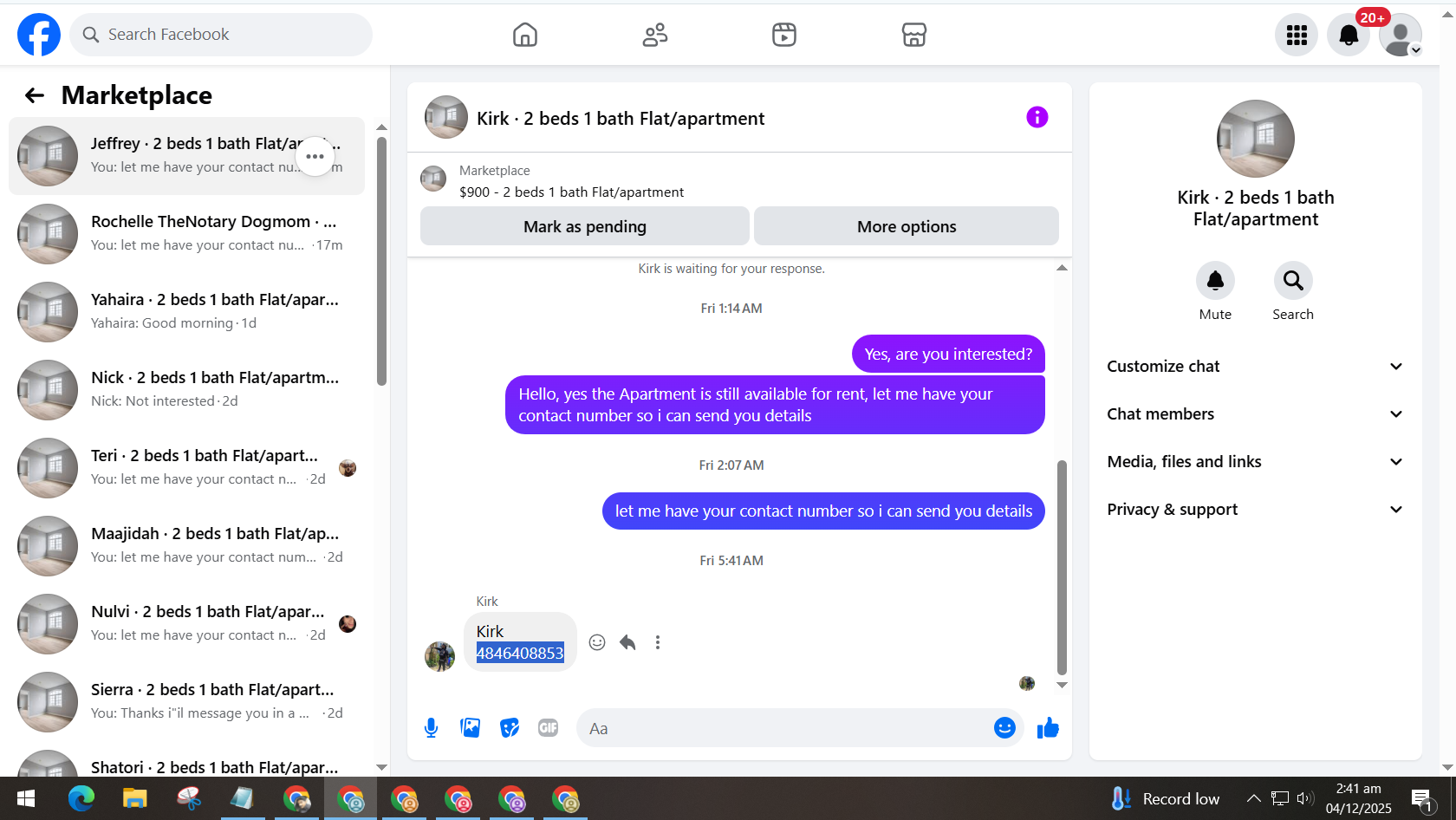Send a thumbs-up like
The width and height of the screenshot is (1456, 820).
pyautogui.click(x=1049, y=728)
